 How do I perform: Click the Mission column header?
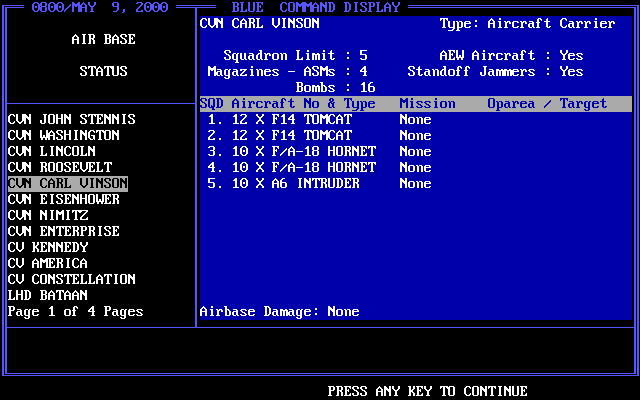pos(427,103)
